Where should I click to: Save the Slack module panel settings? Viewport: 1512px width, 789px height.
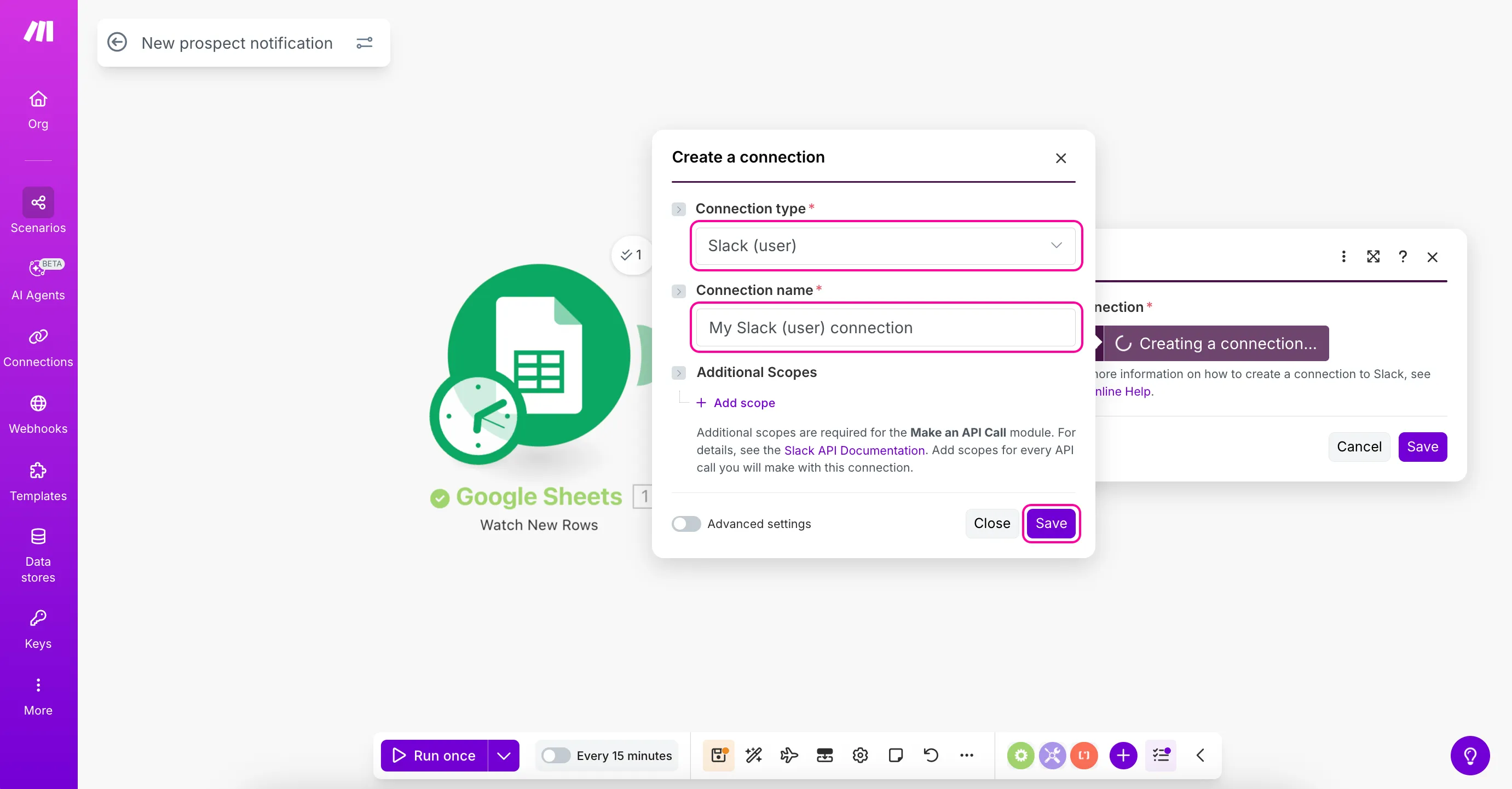point(1422,447)
